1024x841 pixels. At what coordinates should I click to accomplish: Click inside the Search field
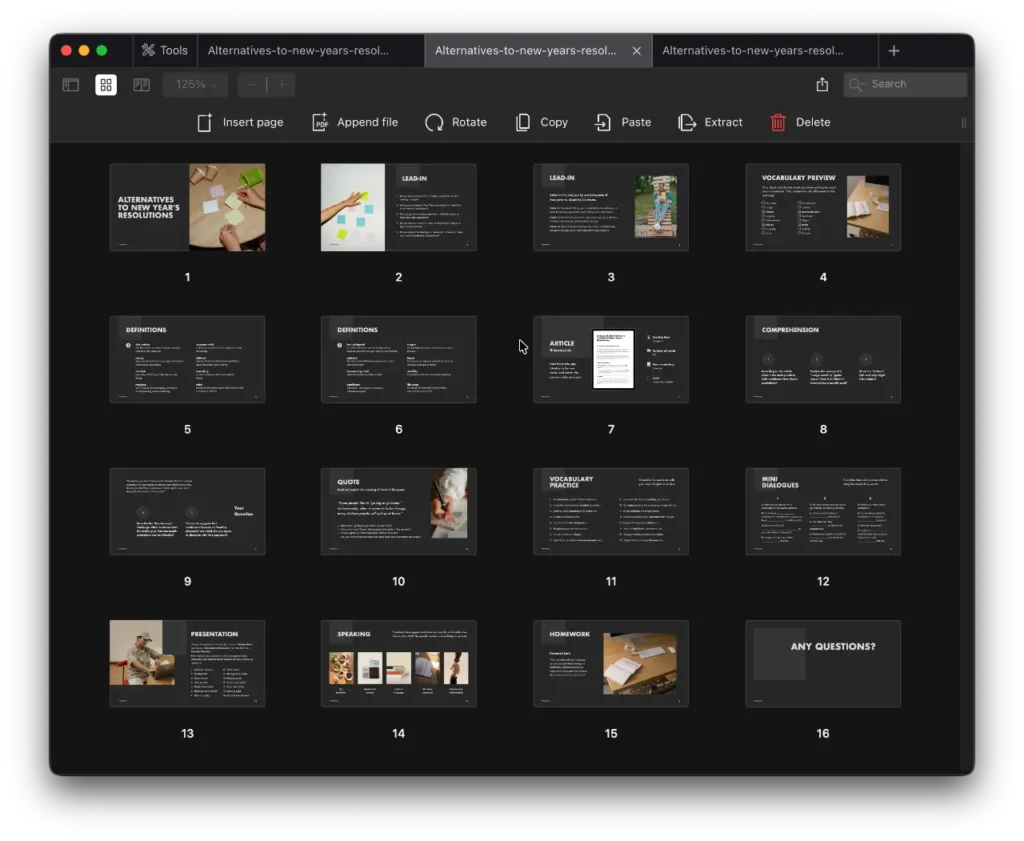914,85
